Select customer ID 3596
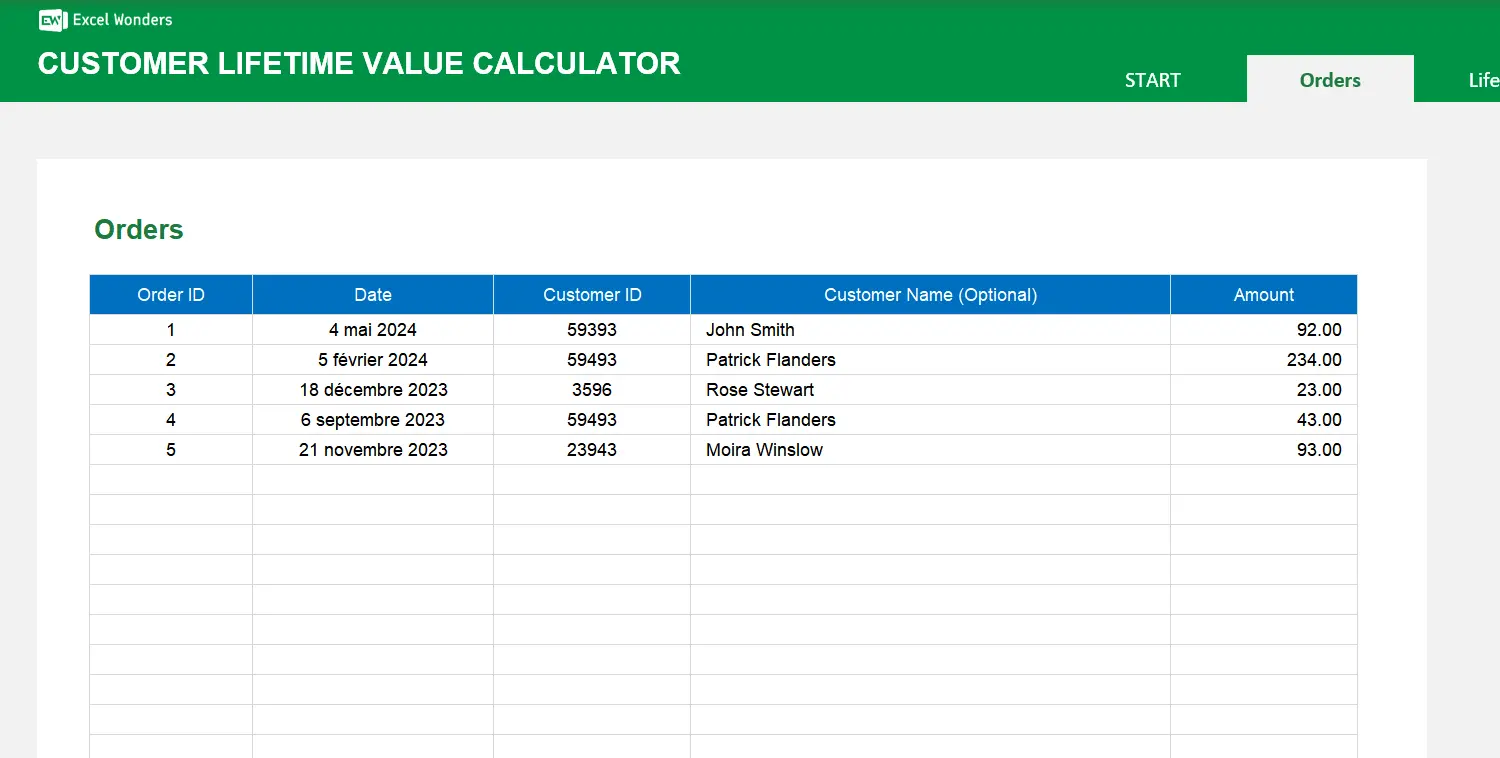This screenshot has width=1500, height=758. (x=591, y=389)
